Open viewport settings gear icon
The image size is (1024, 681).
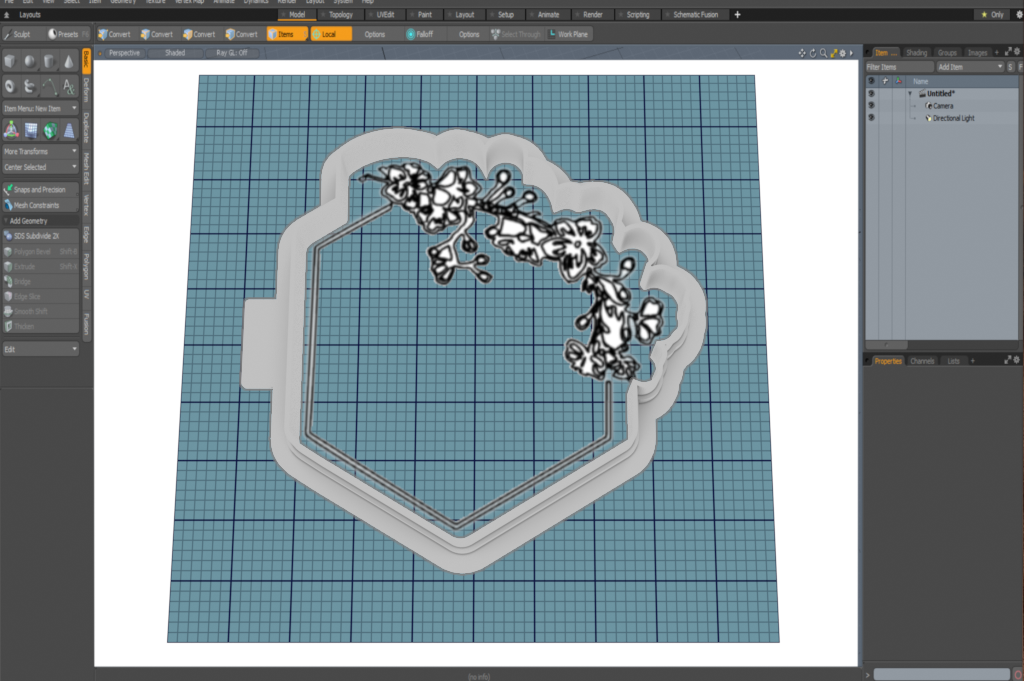[x=842, y=53]
